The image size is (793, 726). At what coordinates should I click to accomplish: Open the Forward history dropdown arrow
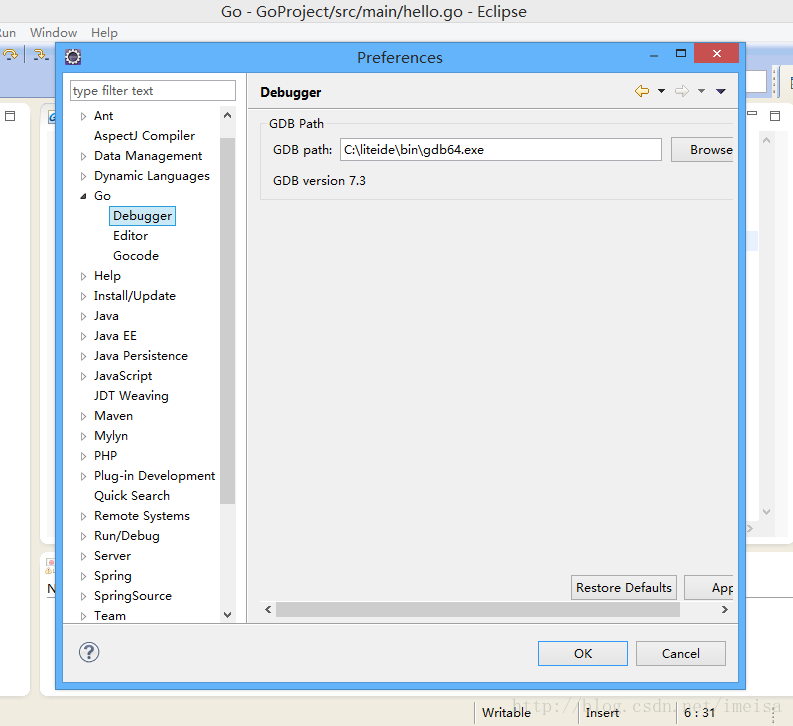[701, 91]
